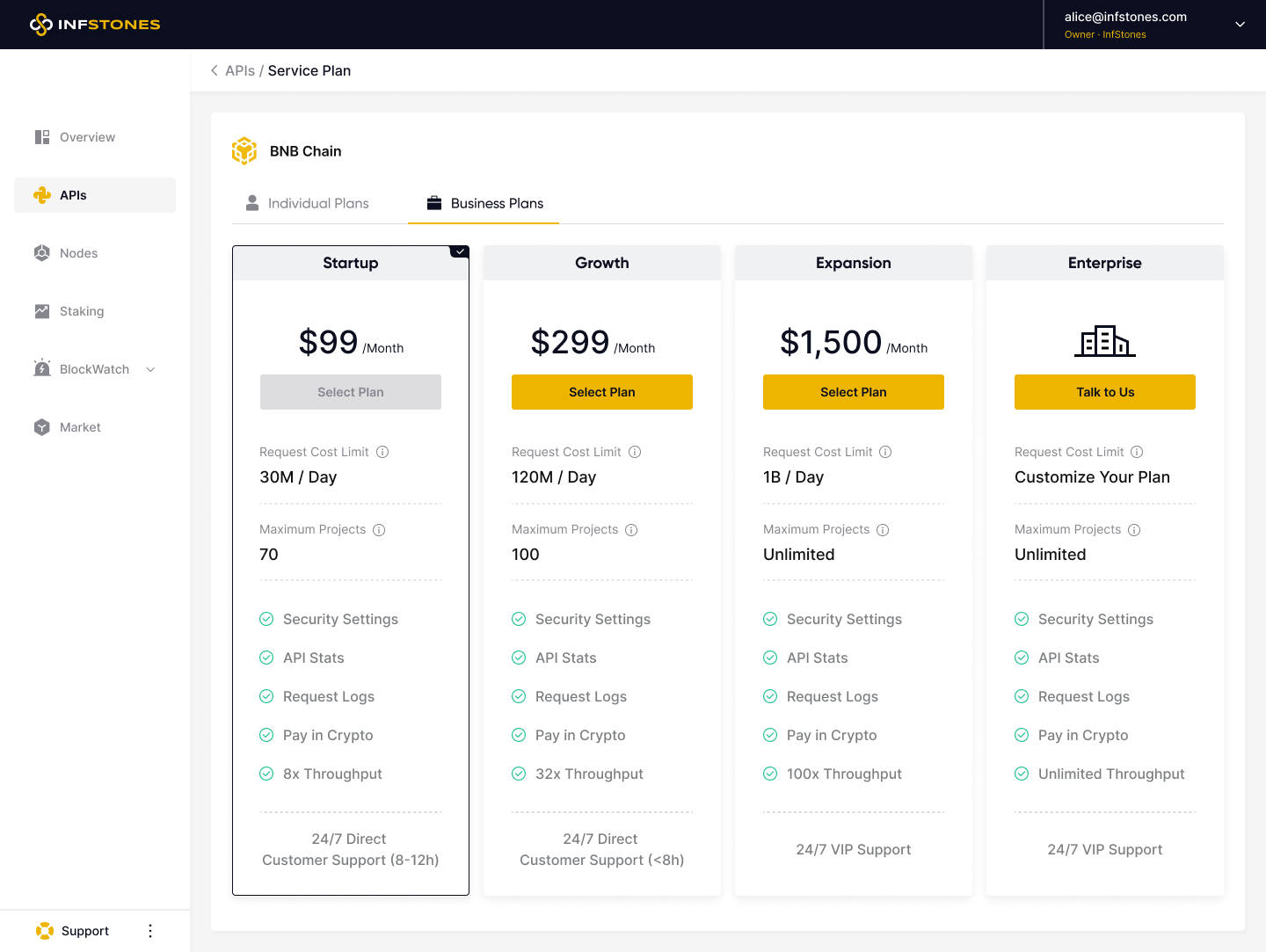Click info icon for Expansion Maximum Projects
Screen dimensions: 1266x952
click(x=883, y=530)
